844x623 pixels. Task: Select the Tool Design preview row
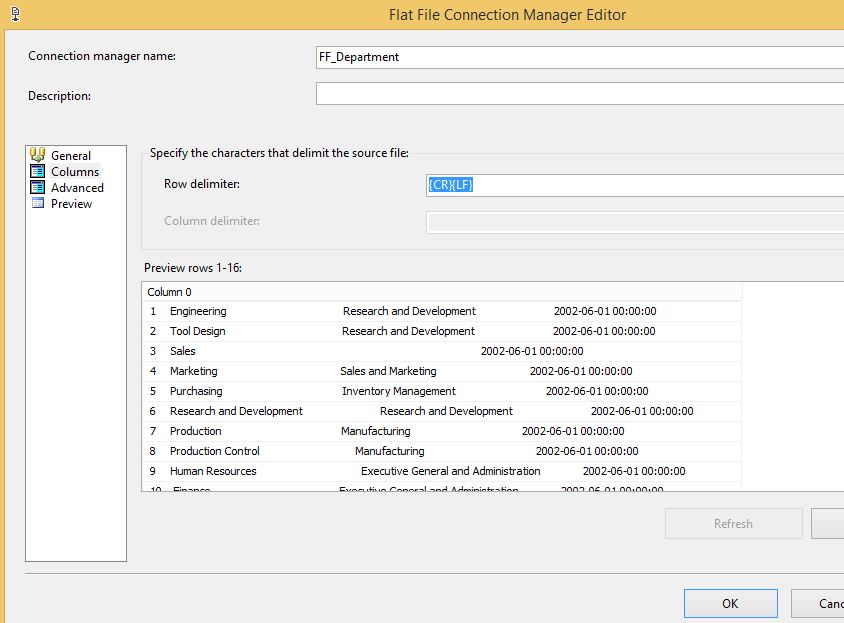[442, 331]
